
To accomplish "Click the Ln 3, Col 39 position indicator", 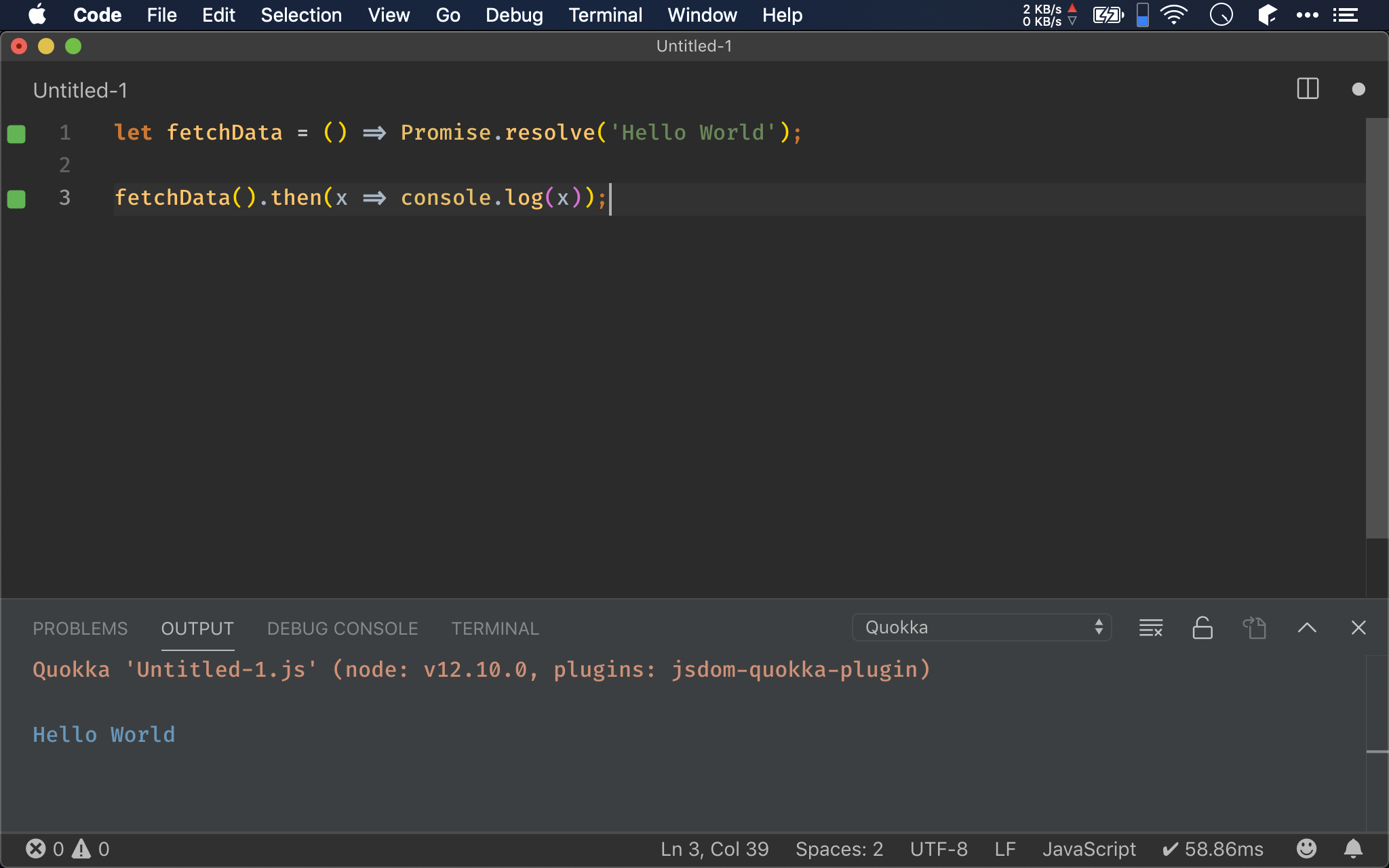I will pos(714,849).
